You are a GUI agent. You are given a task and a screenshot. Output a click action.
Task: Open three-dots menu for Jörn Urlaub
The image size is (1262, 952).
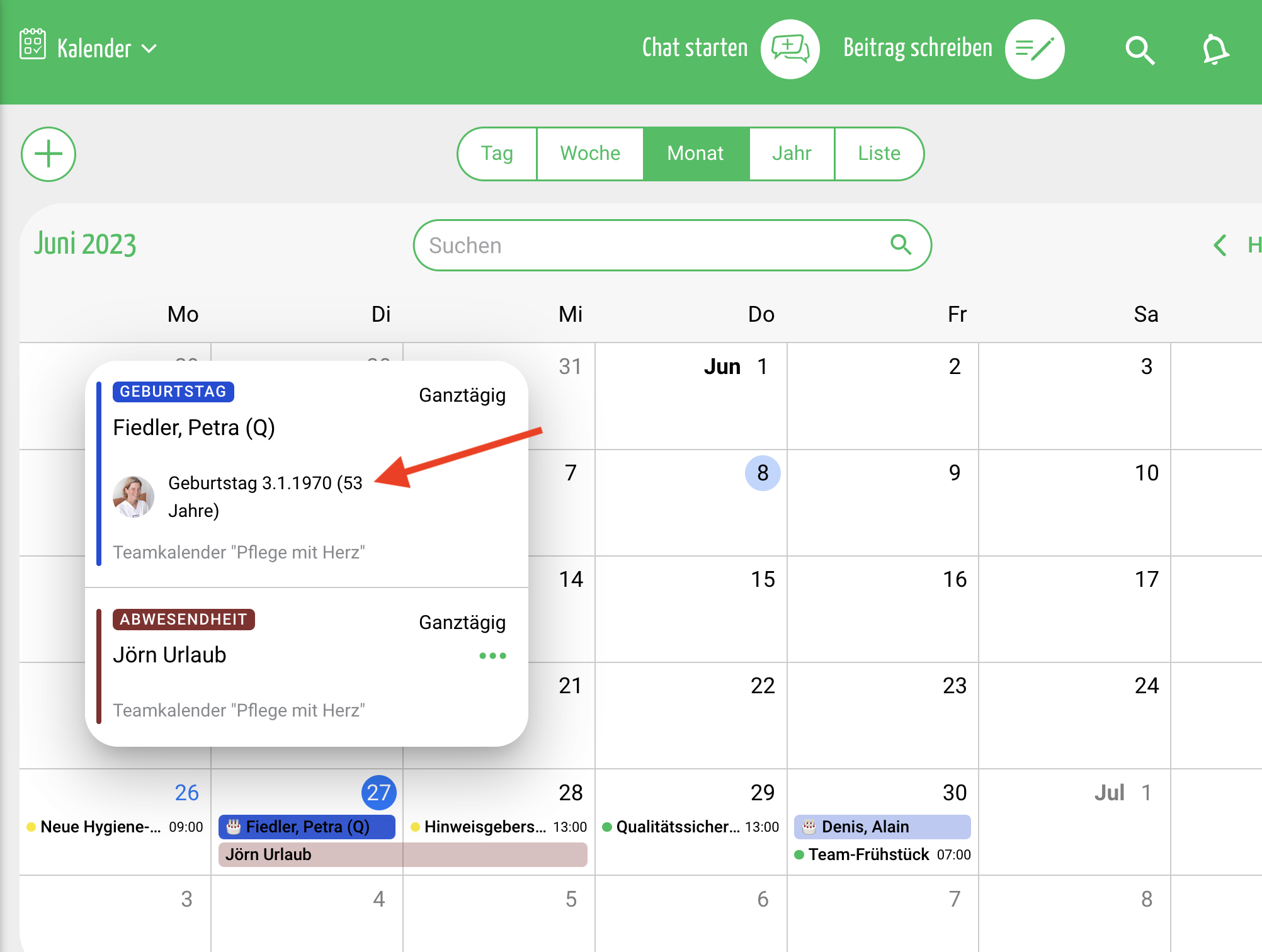(492, 656)
